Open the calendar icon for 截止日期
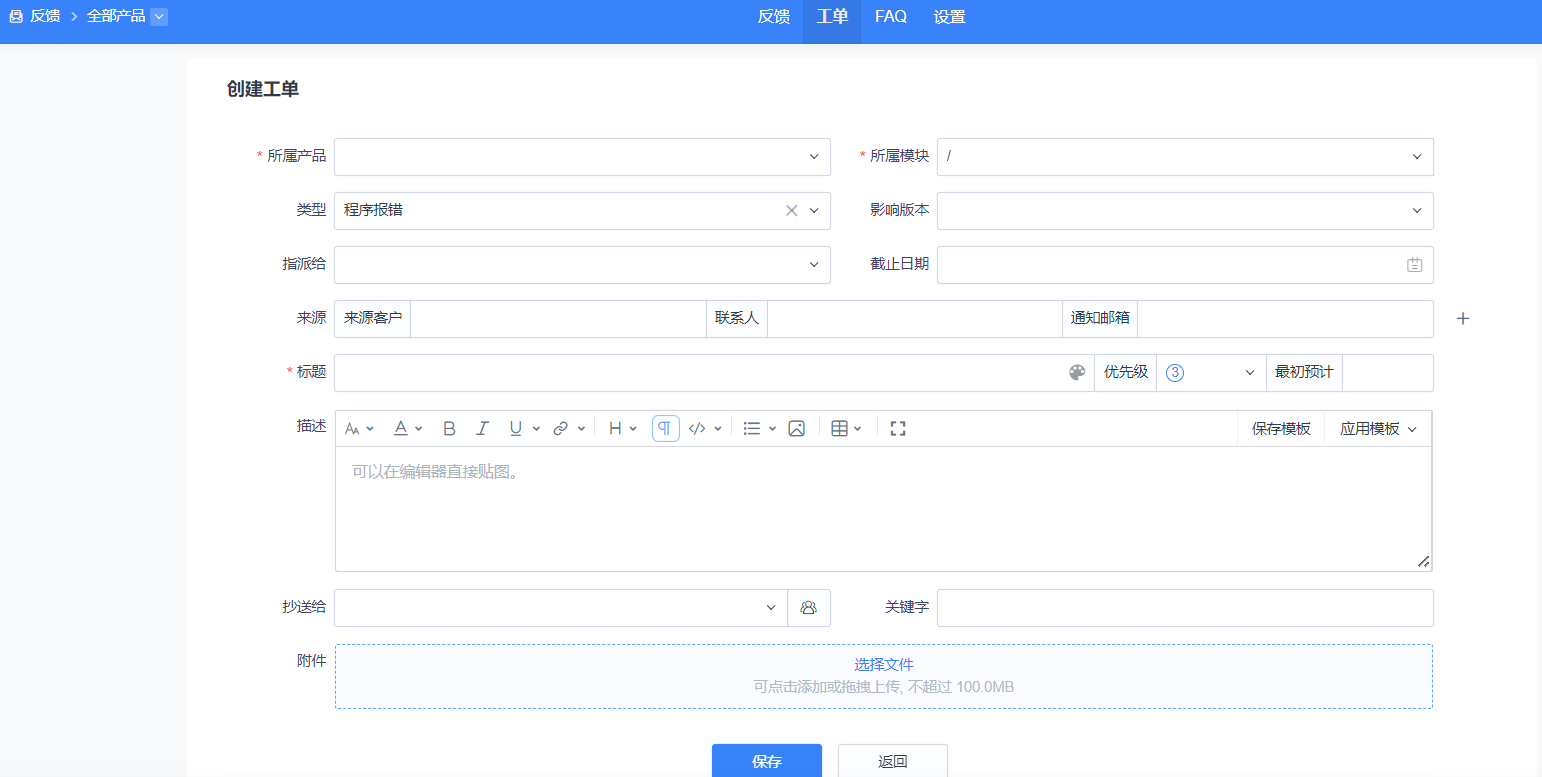 coord(1414,265)
